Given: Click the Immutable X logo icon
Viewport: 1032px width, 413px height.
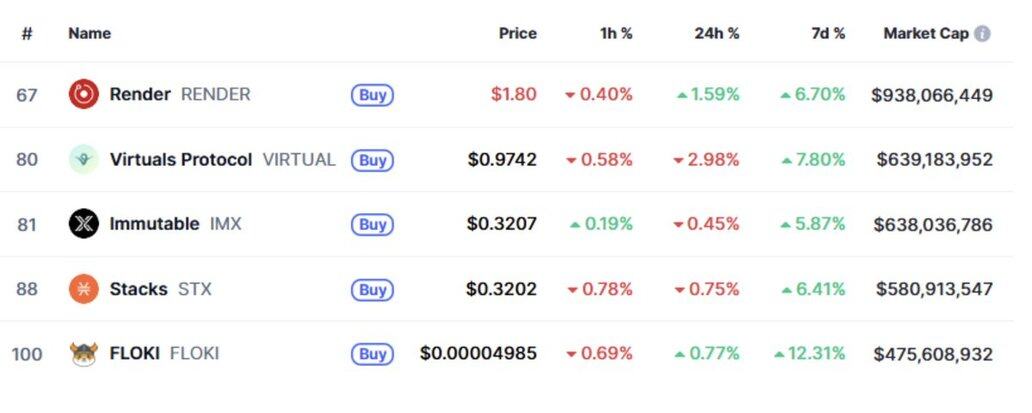Looking at the screenshot, I should coord(83,224).
